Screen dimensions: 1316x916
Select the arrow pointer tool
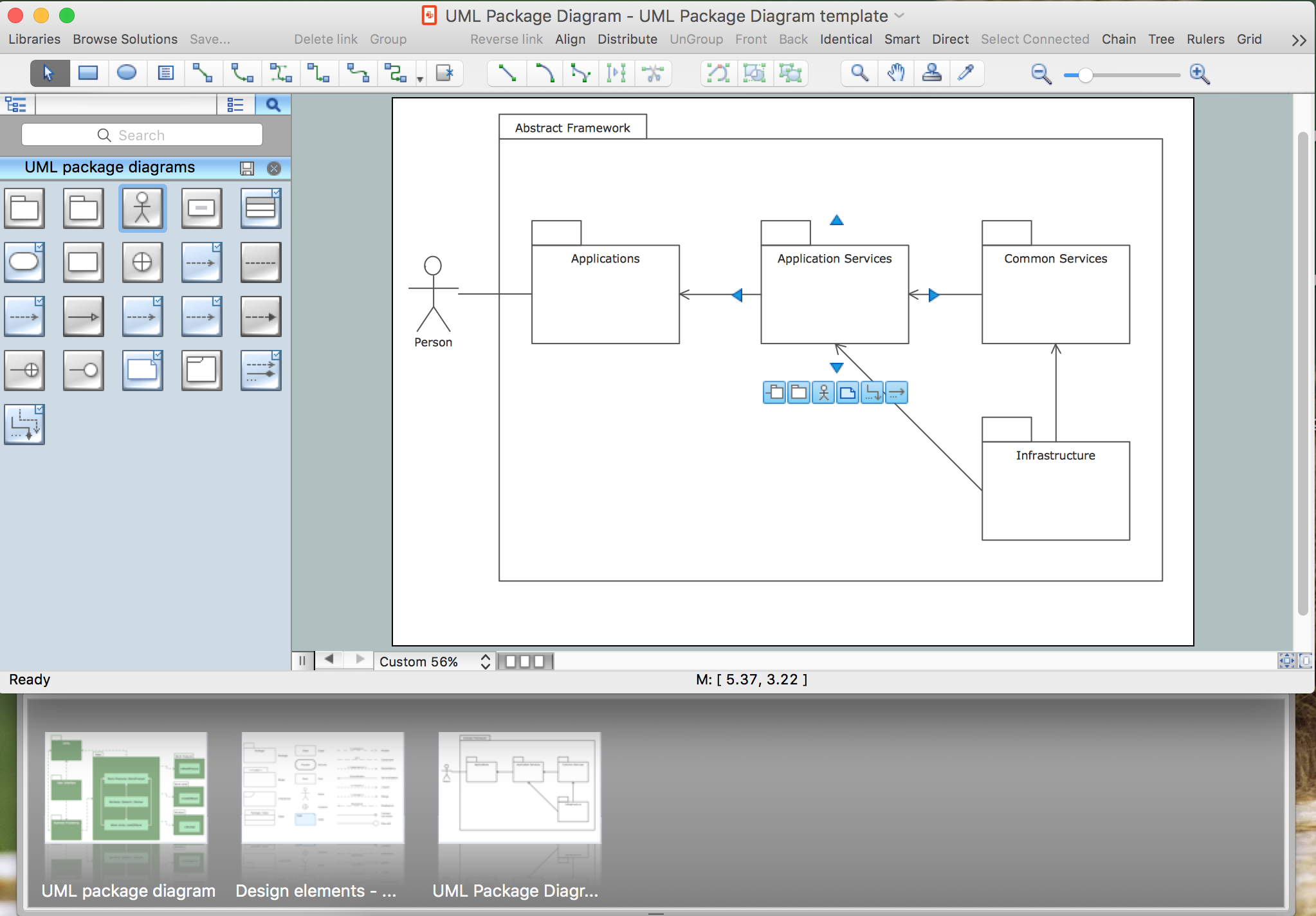(x=50, y=73)
